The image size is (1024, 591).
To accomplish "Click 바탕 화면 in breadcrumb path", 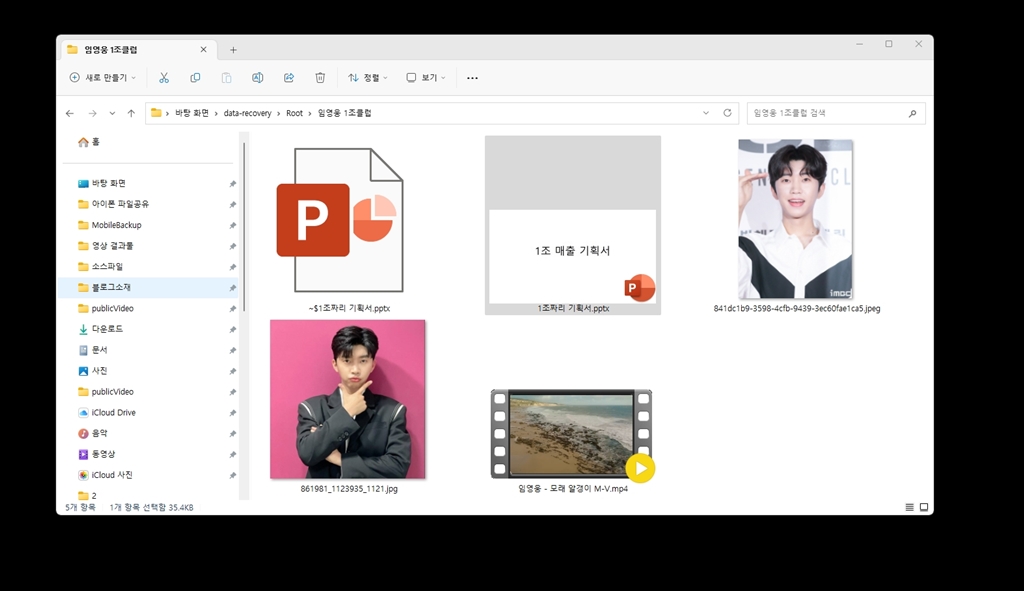I will 191,113.
